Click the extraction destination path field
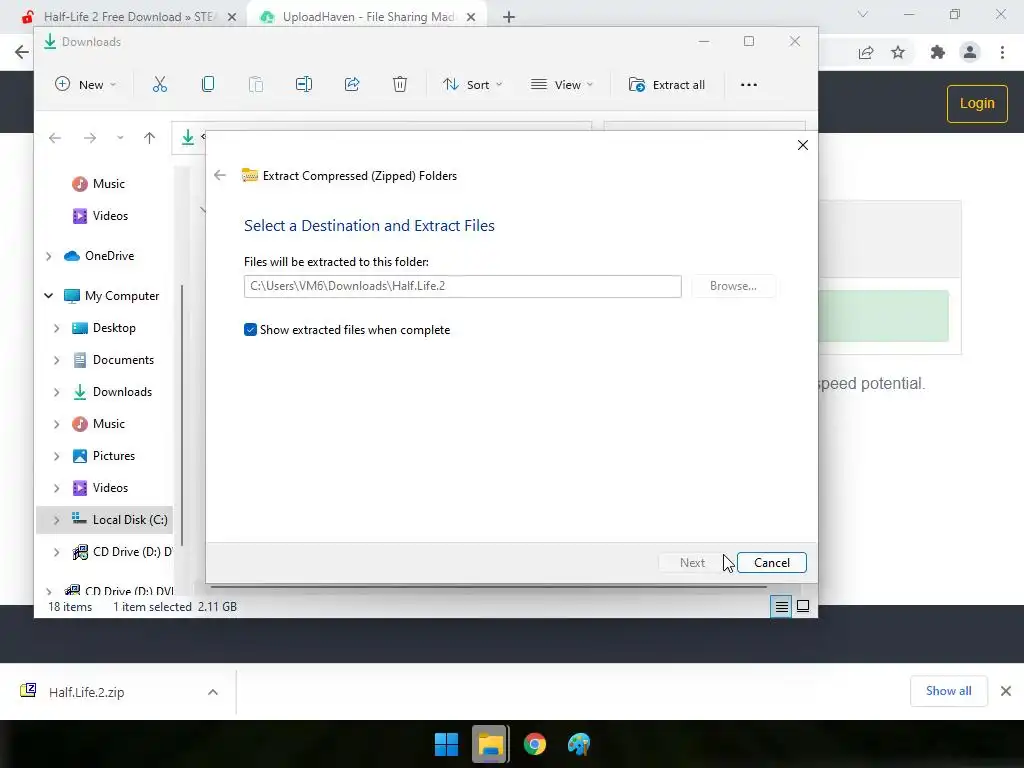 (x=462, y=286)
